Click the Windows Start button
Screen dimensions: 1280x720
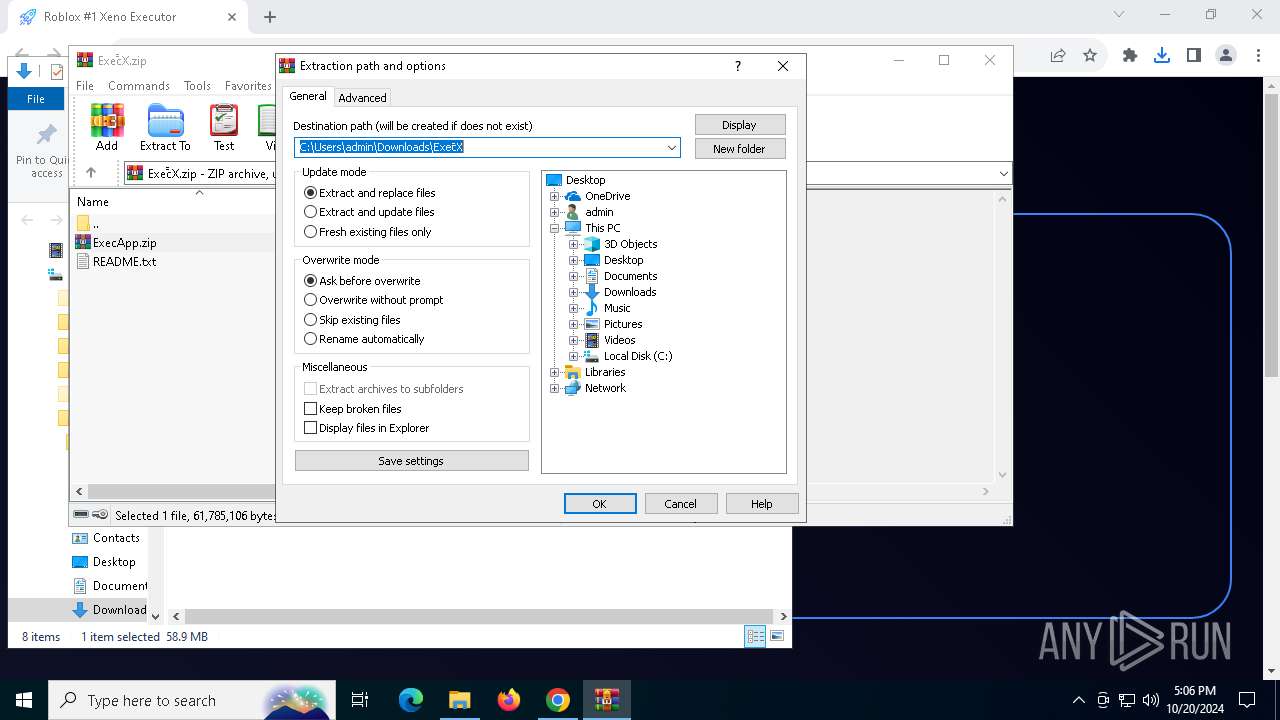24,700
